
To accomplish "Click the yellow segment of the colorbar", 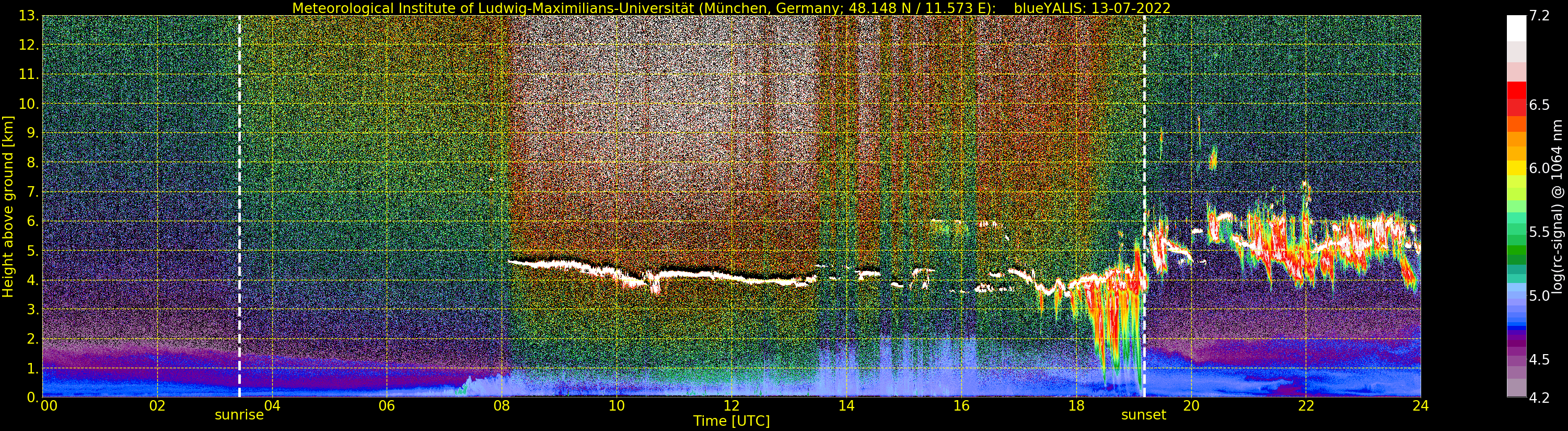I will (x=1516, y=168).
